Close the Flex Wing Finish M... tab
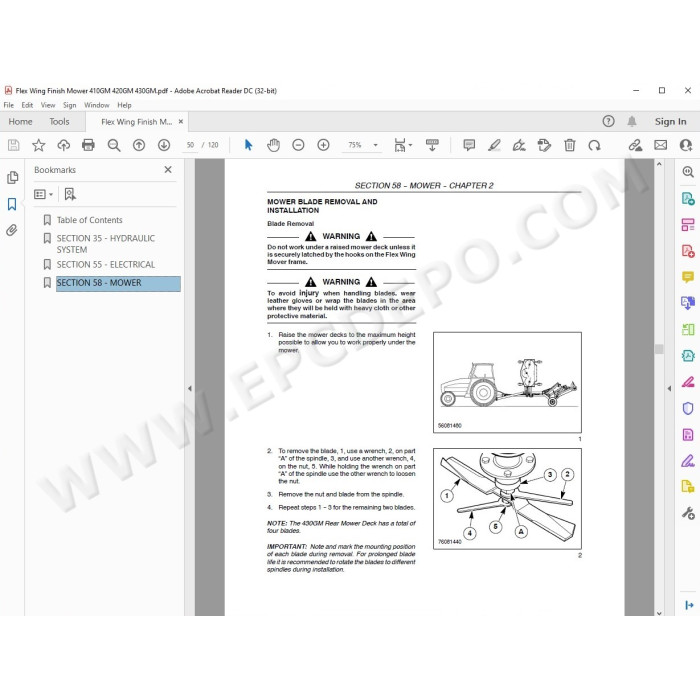This screenshot has width=700, height=700. click(x=181, y=121)
